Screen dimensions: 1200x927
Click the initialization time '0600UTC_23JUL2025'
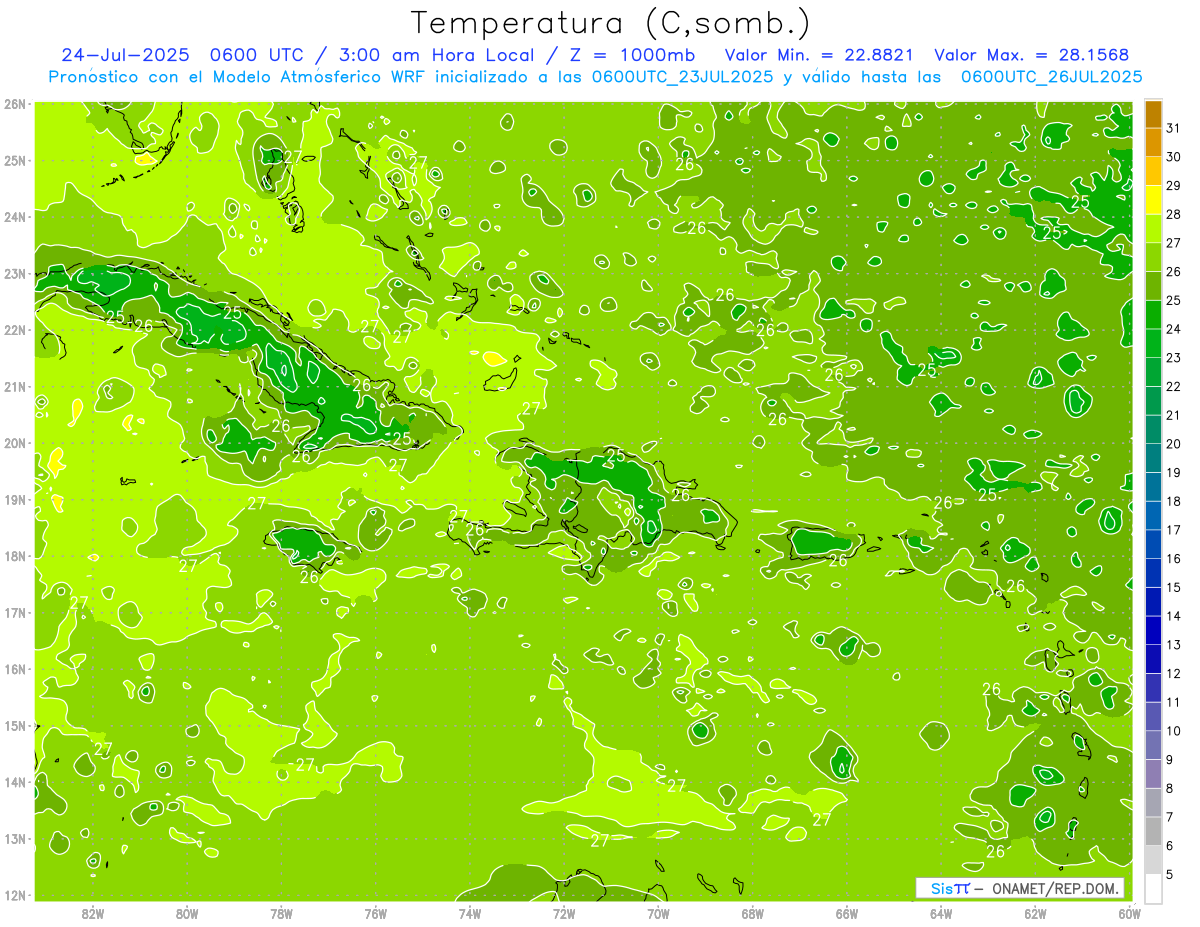point(682,76)
